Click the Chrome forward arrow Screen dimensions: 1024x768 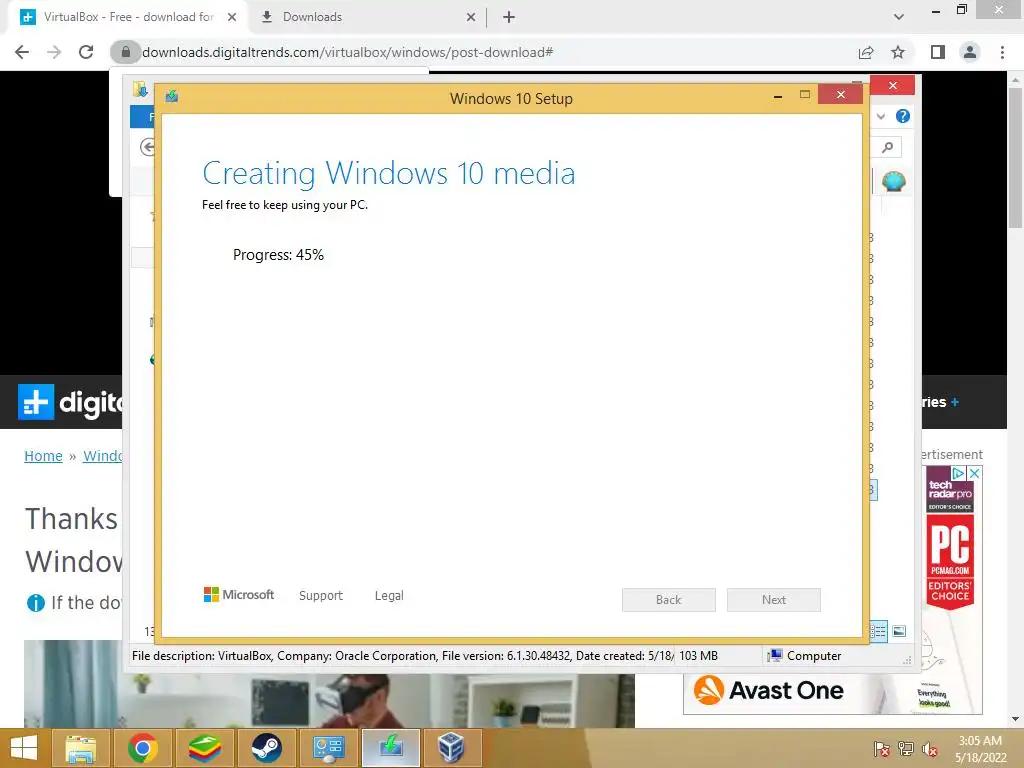point(54,52)
